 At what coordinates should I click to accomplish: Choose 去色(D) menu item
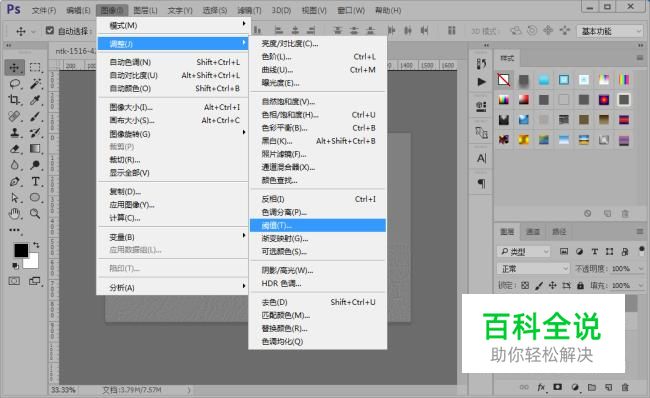coord(318,302)
